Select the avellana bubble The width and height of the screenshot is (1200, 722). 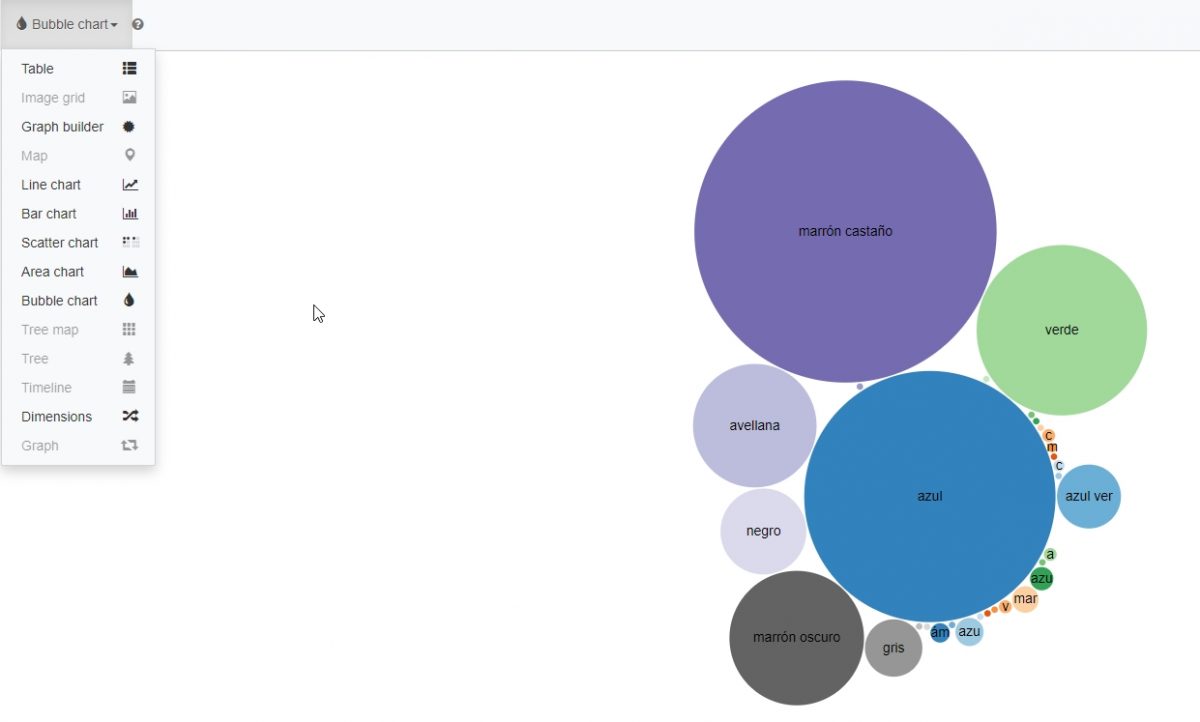(755, 425)
